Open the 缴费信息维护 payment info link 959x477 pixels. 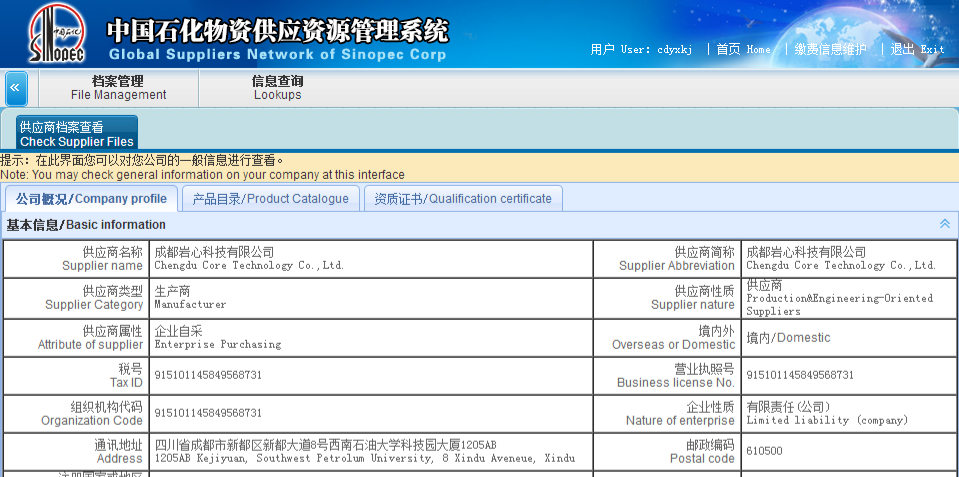[830, 49]
